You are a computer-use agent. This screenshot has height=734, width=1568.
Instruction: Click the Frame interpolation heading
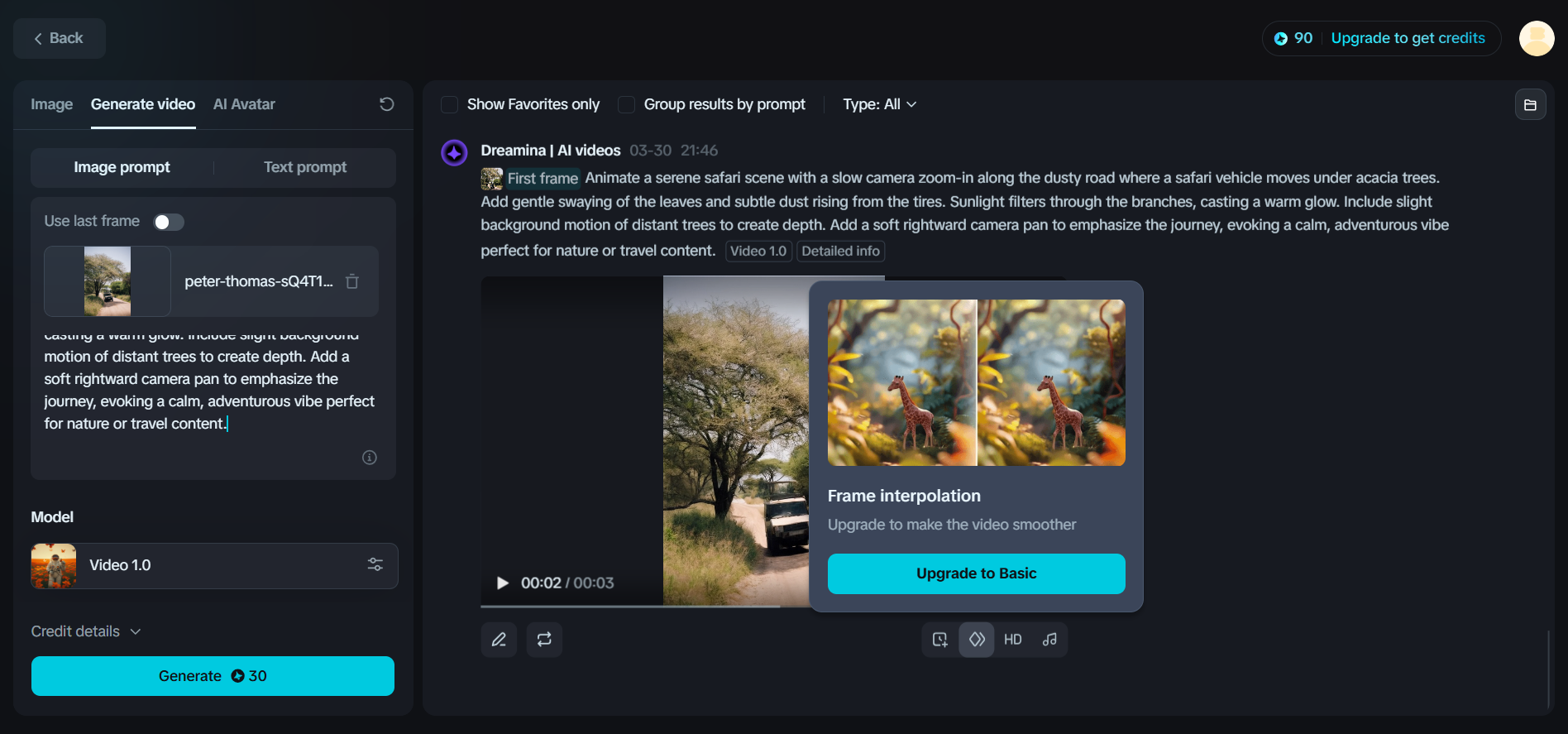coord(904,496)
